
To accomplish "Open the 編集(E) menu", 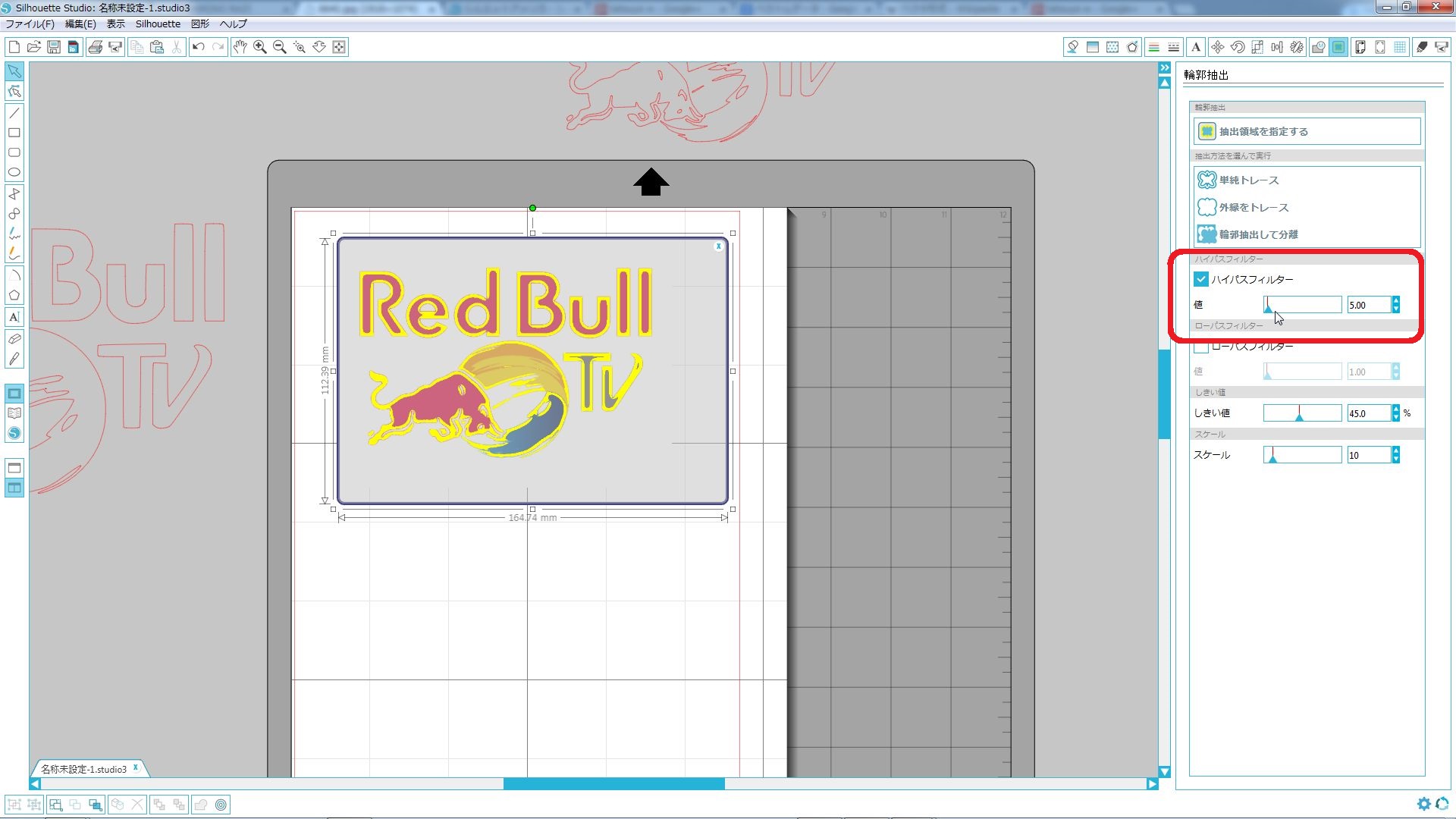I will pyautogui.click(x=80, y=24).
